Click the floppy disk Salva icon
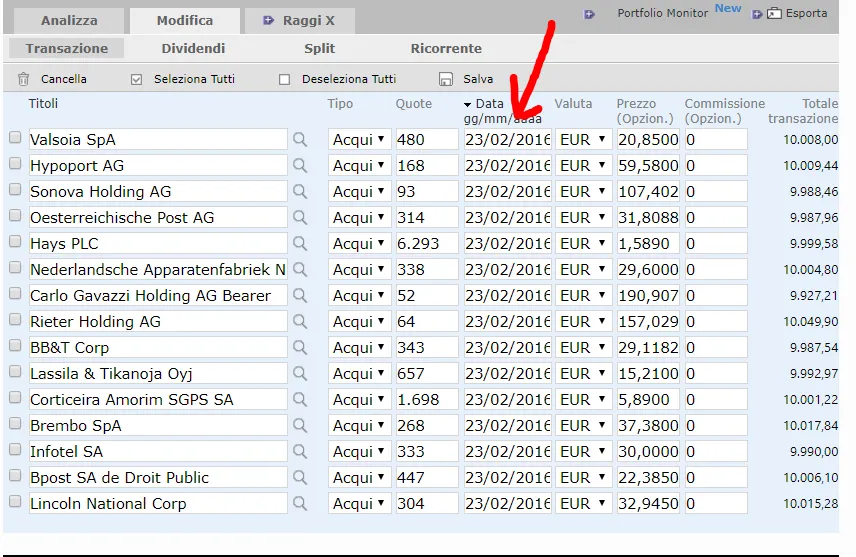 (x=446, y=79)
